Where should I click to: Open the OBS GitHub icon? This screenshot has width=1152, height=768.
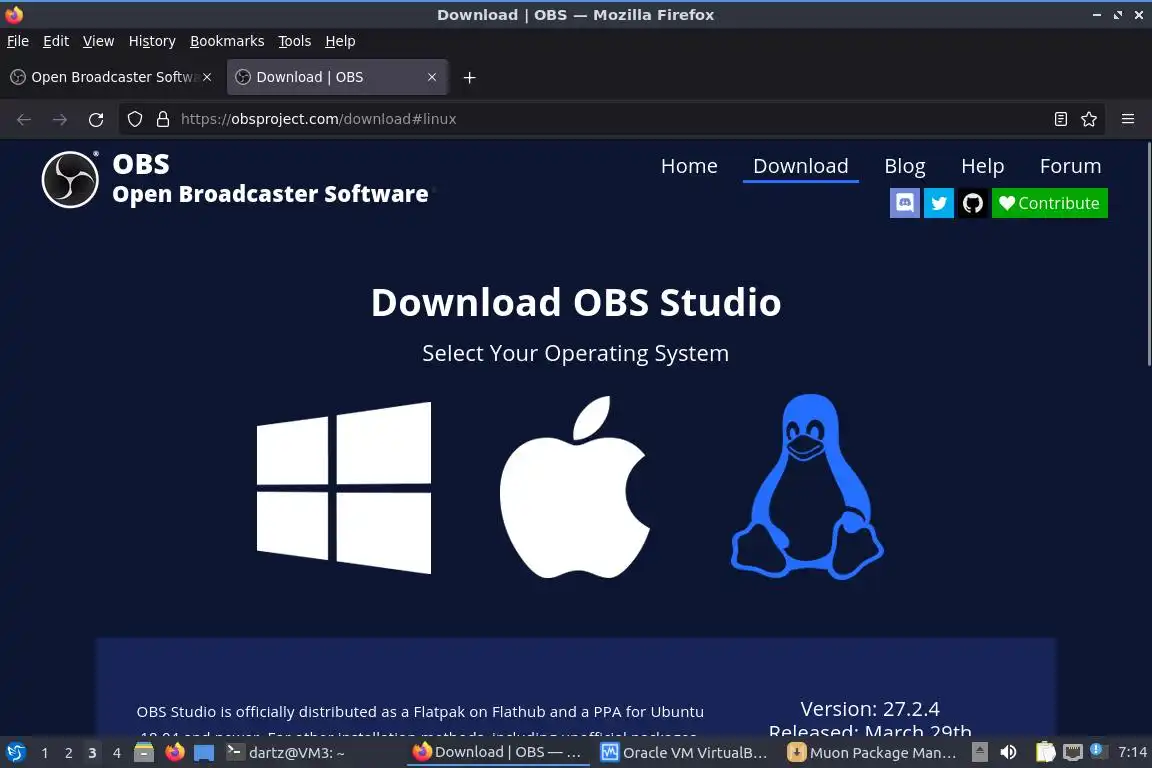coord(973,203)
